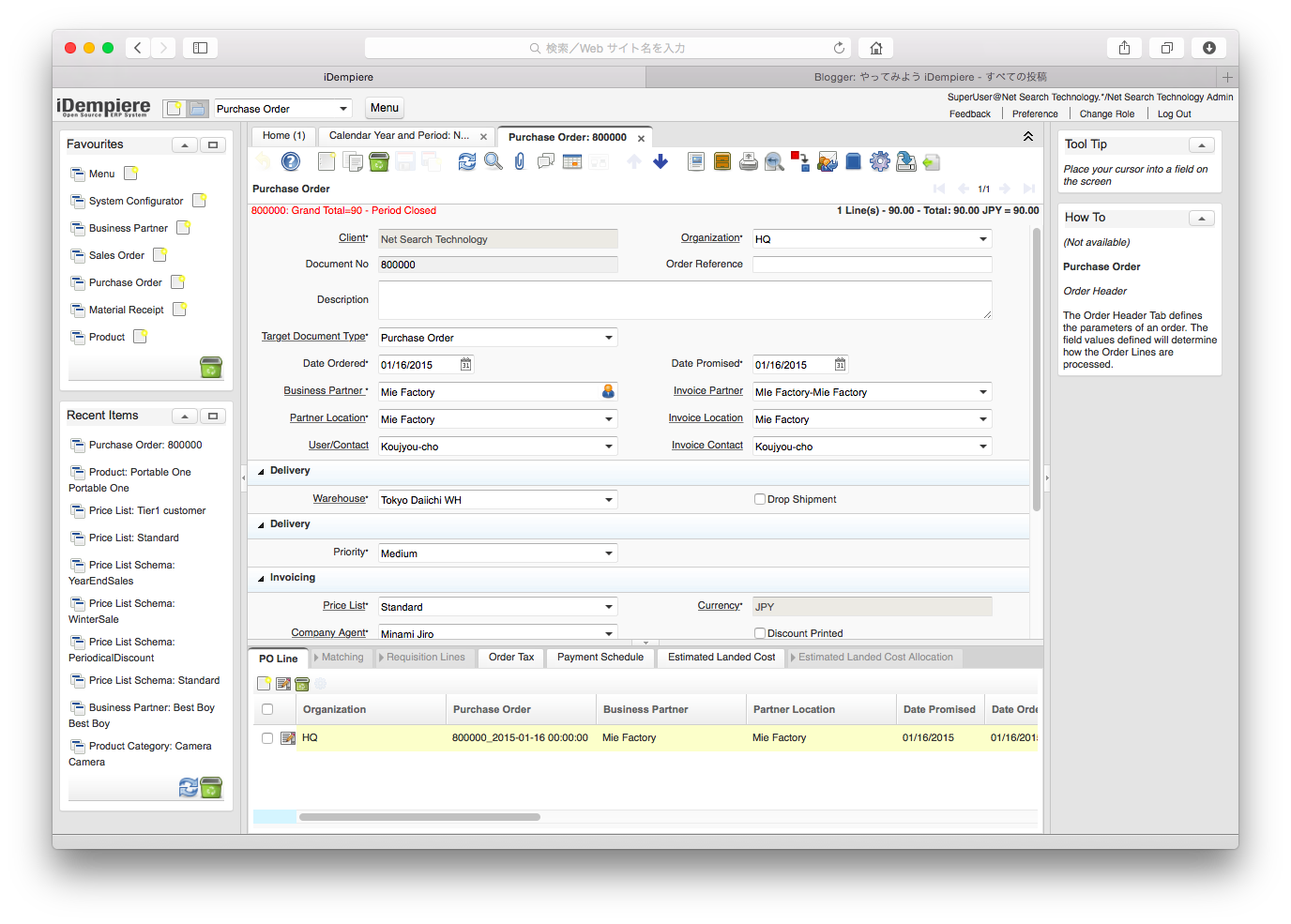Open the Help icon in the toolbar
1291x924 pixels.
coord(291,161)
